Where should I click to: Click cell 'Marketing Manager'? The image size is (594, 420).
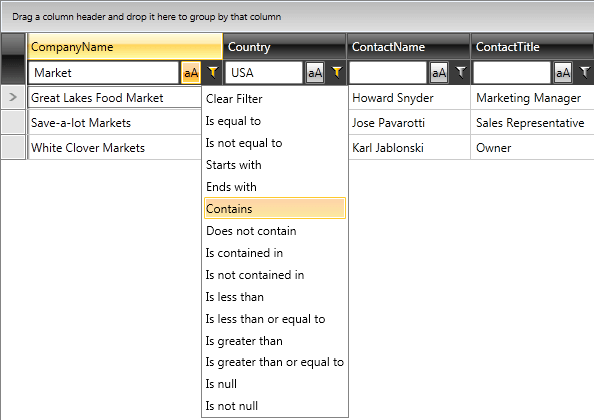[532, 98]
